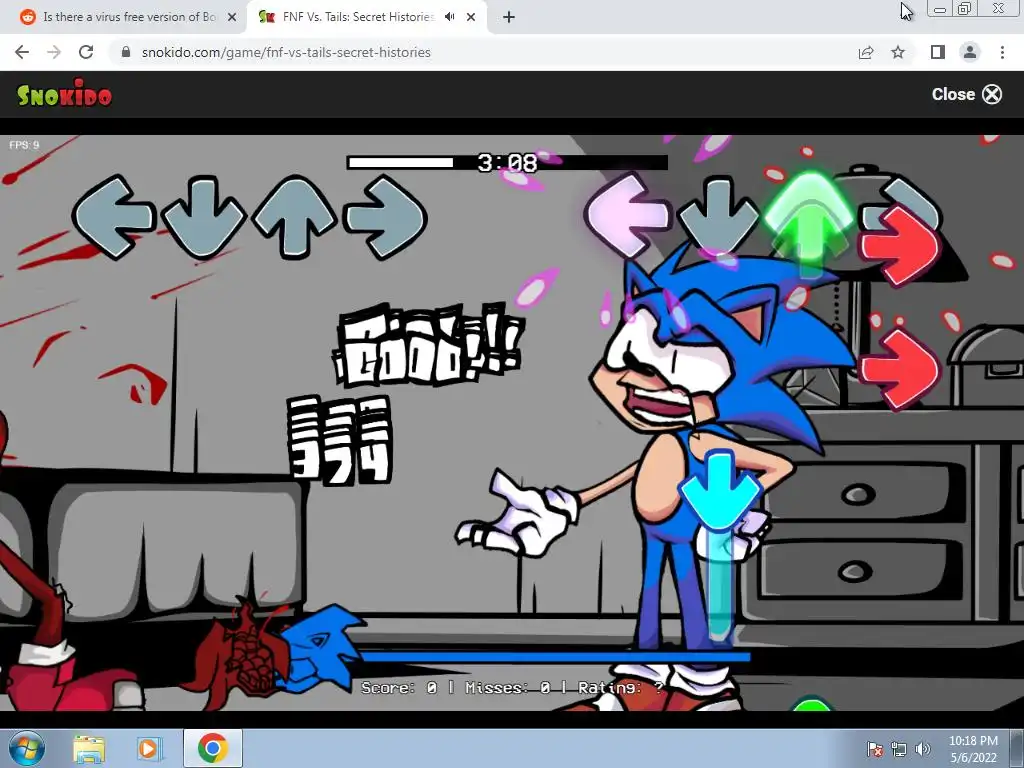
Task: Go back using browser back arrow
Action: pos(22,52)
